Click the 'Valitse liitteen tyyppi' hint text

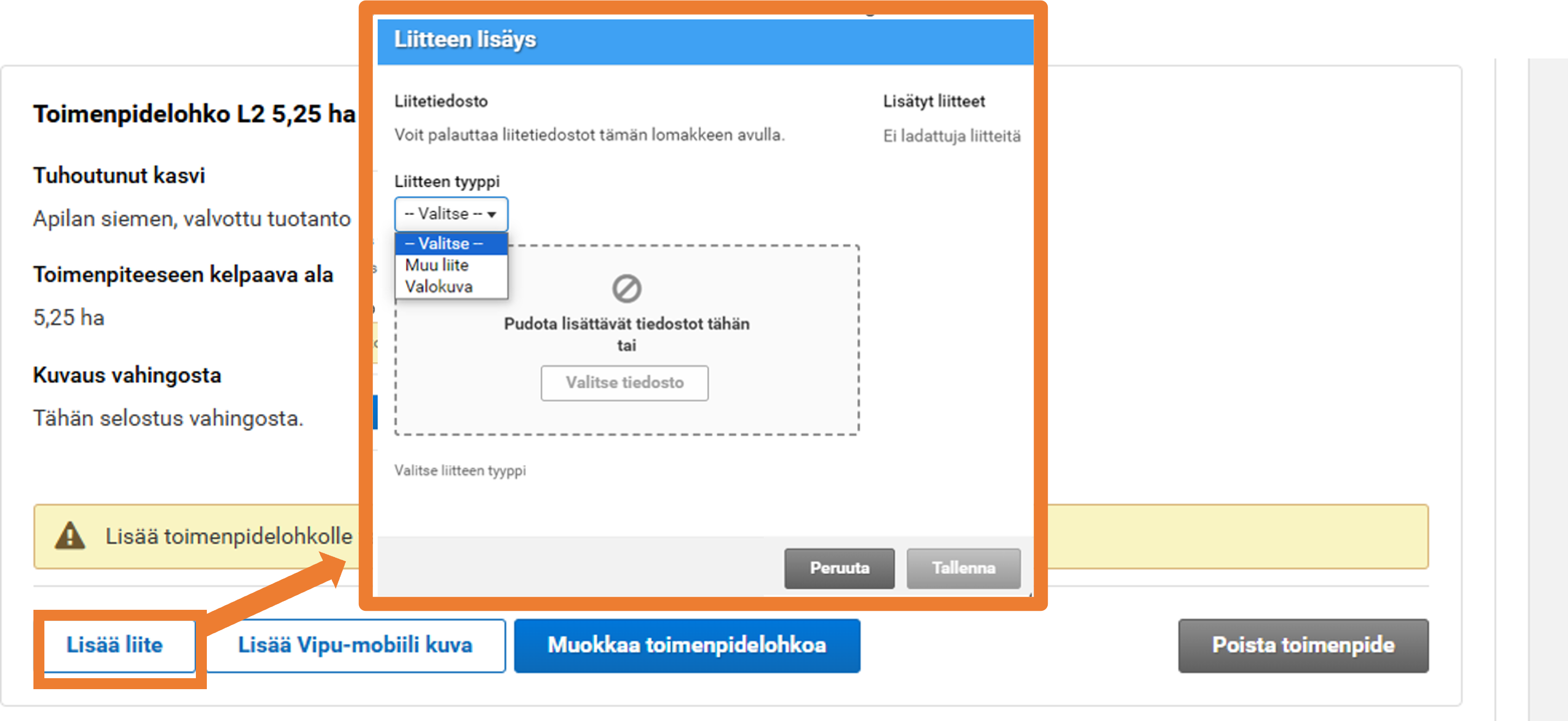point(460,470)
